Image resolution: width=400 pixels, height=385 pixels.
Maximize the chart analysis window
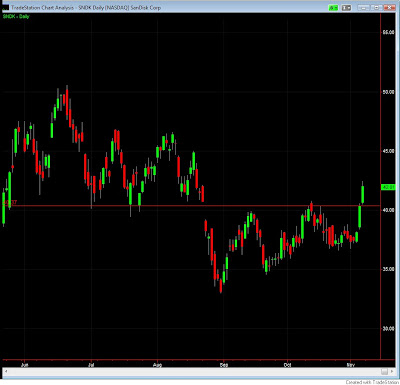(x=377, y=7)
